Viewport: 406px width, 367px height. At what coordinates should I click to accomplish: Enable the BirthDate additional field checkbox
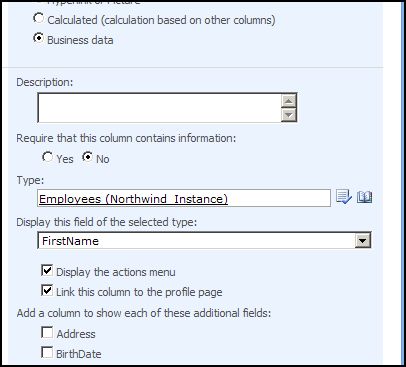tap(47, 352)
